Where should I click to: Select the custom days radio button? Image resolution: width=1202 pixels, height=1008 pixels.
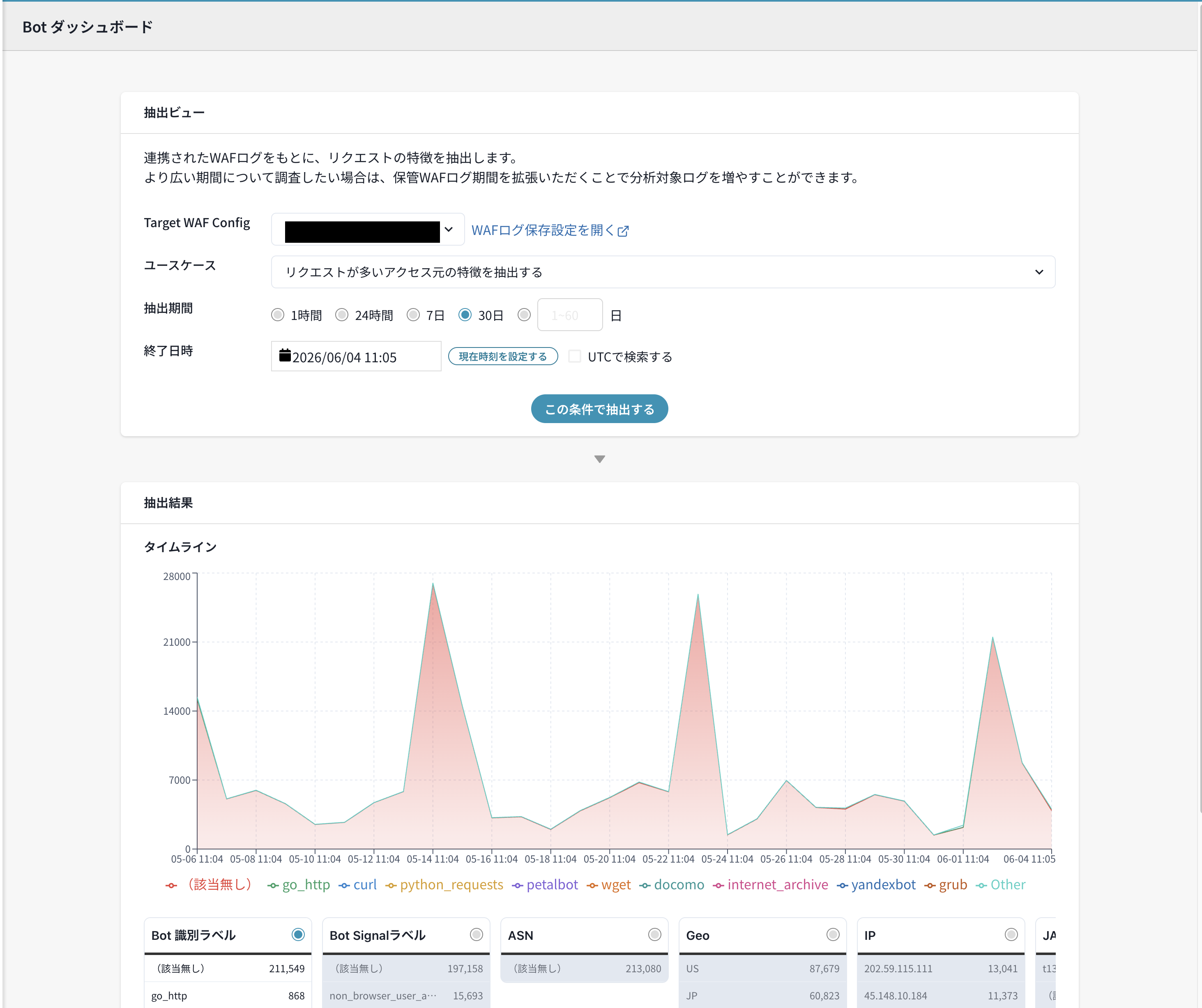[x=524, y=315]
